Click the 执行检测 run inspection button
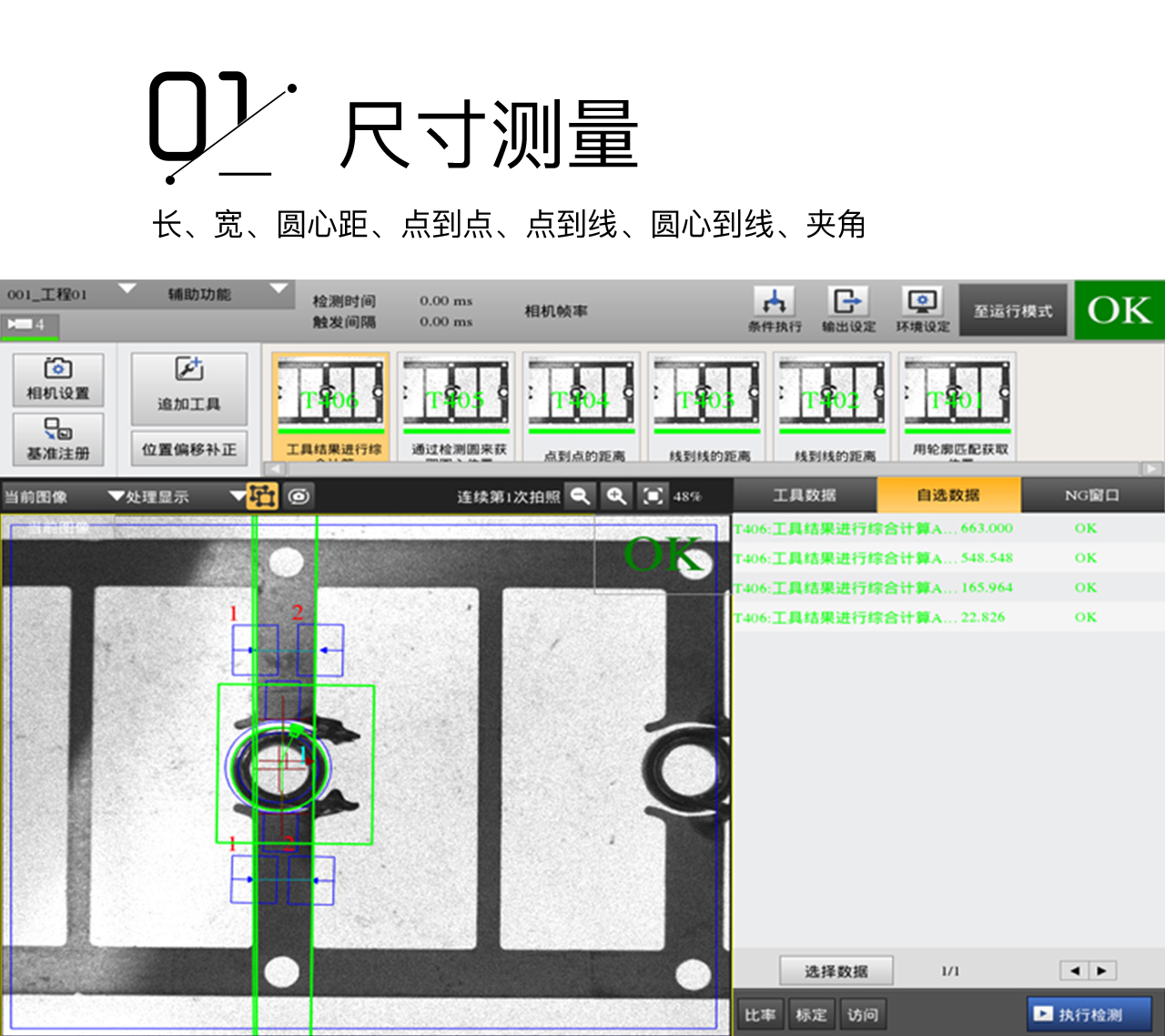This screenshot has width=1165, height=1036. pos(1089,1014)
